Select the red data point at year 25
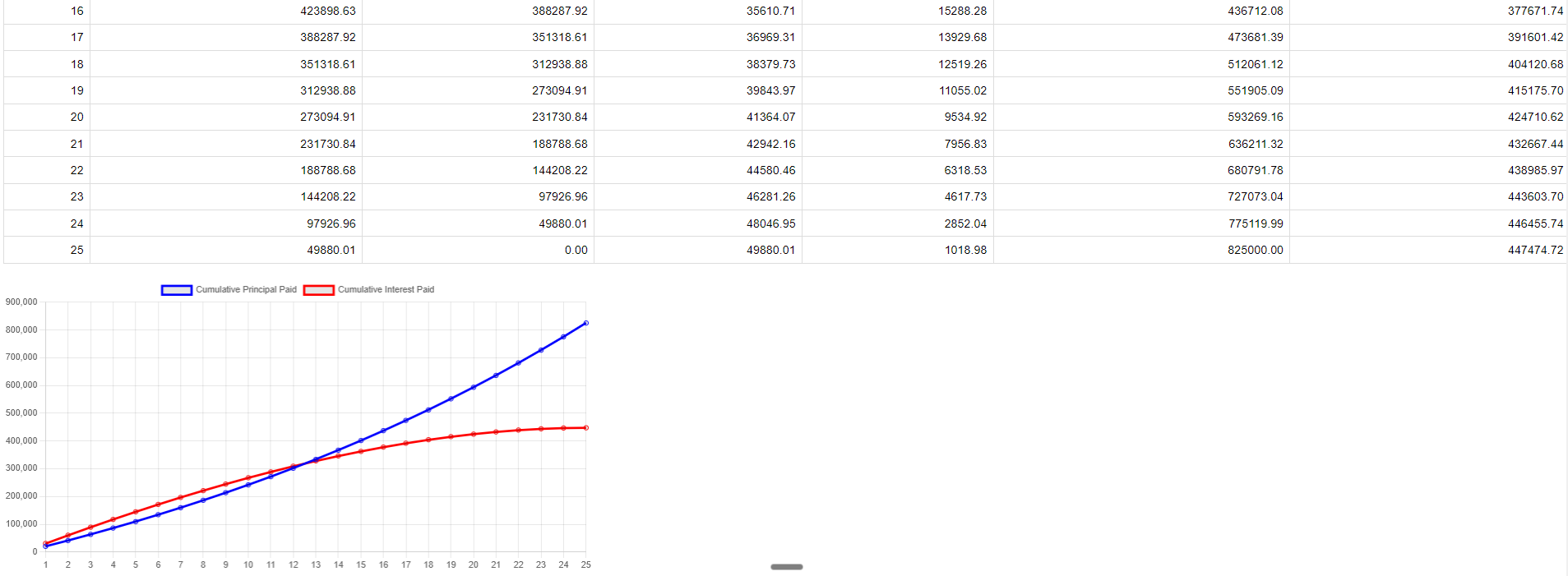1568x576 pixels. (585, 428)
